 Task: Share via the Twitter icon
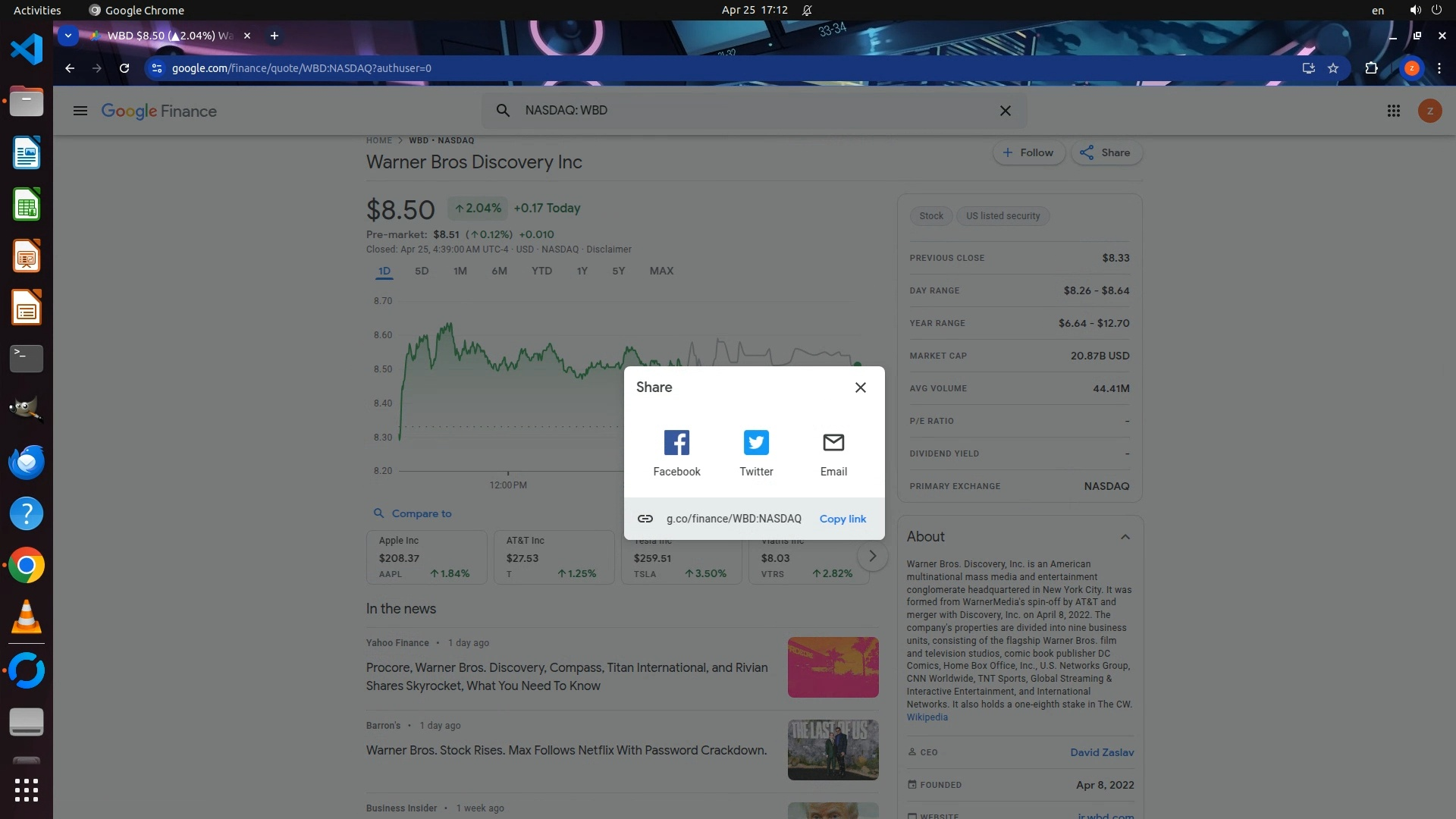point(756,443)
